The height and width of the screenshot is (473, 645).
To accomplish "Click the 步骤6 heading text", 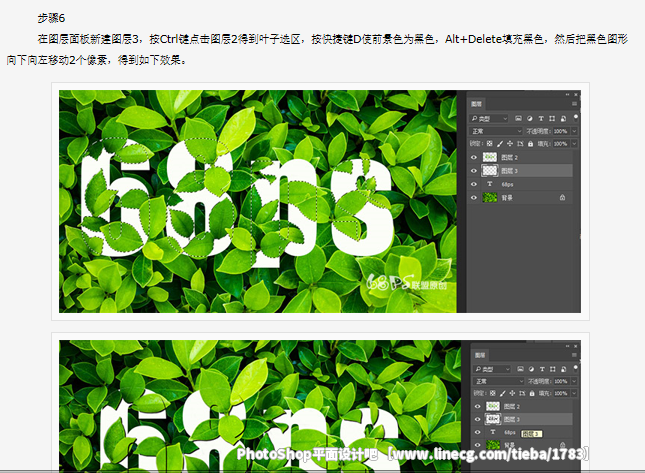I will tap(51, 18).
